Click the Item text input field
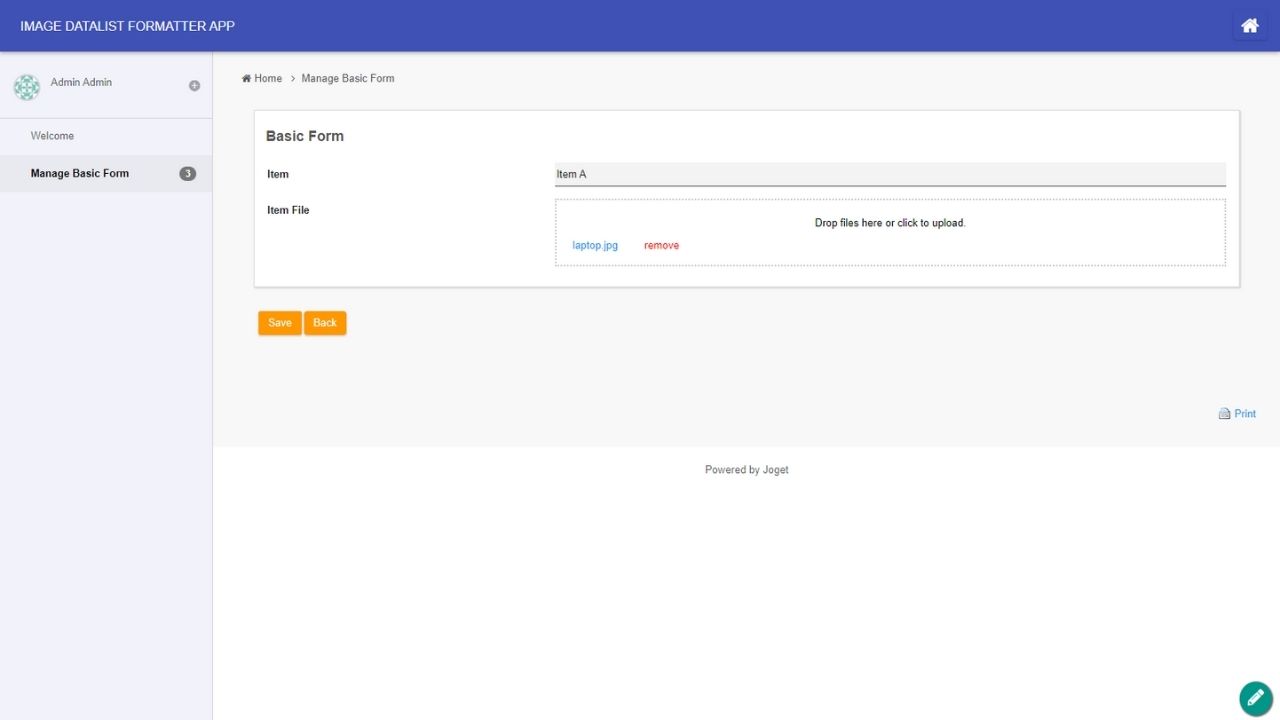This screenshot has width=1280, height=720. [889, 174]
